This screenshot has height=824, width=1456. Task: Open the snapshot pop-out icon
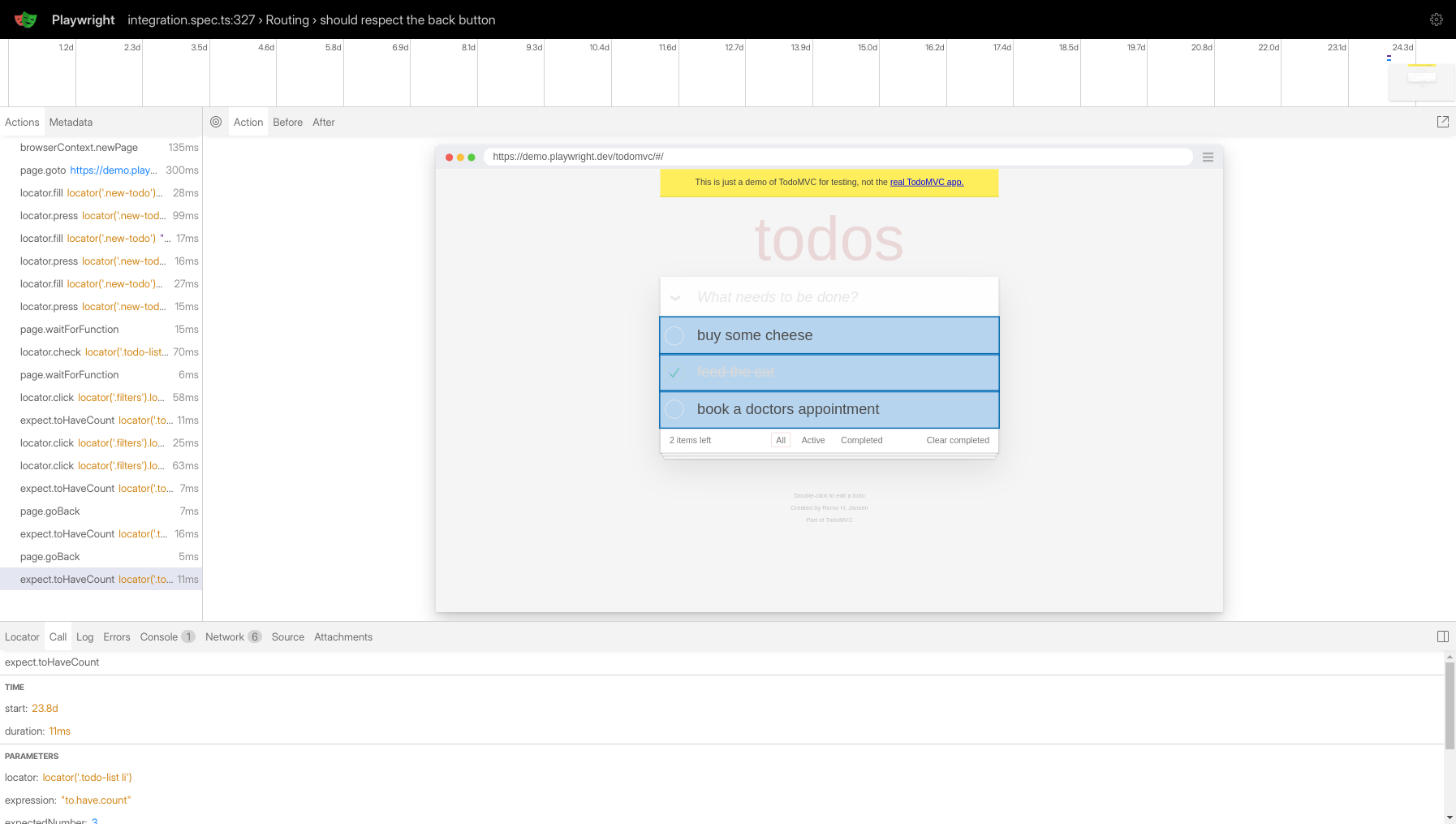(x=1444, y=122)
